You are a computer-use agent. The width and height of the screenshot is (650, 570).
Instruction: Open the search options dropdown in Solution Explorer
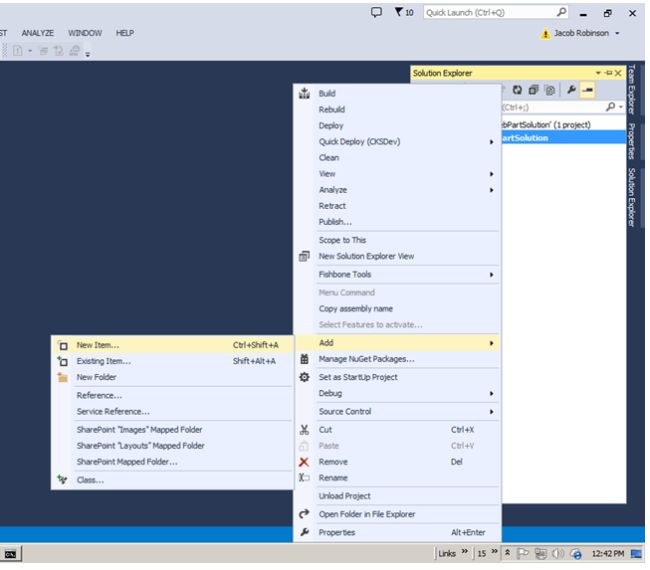[x=621, y=107]
